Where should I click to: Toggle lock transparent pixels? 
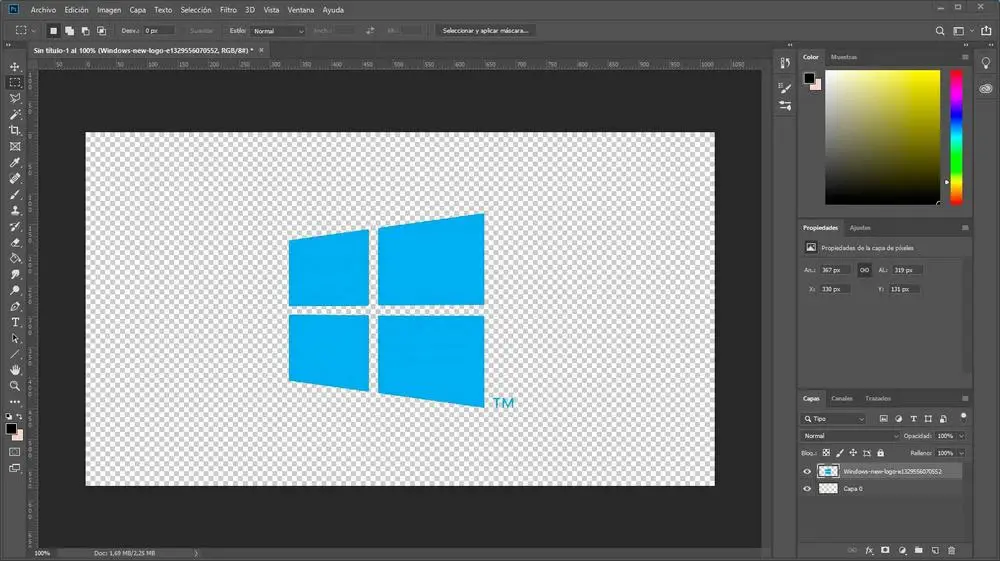pos(826,453)
